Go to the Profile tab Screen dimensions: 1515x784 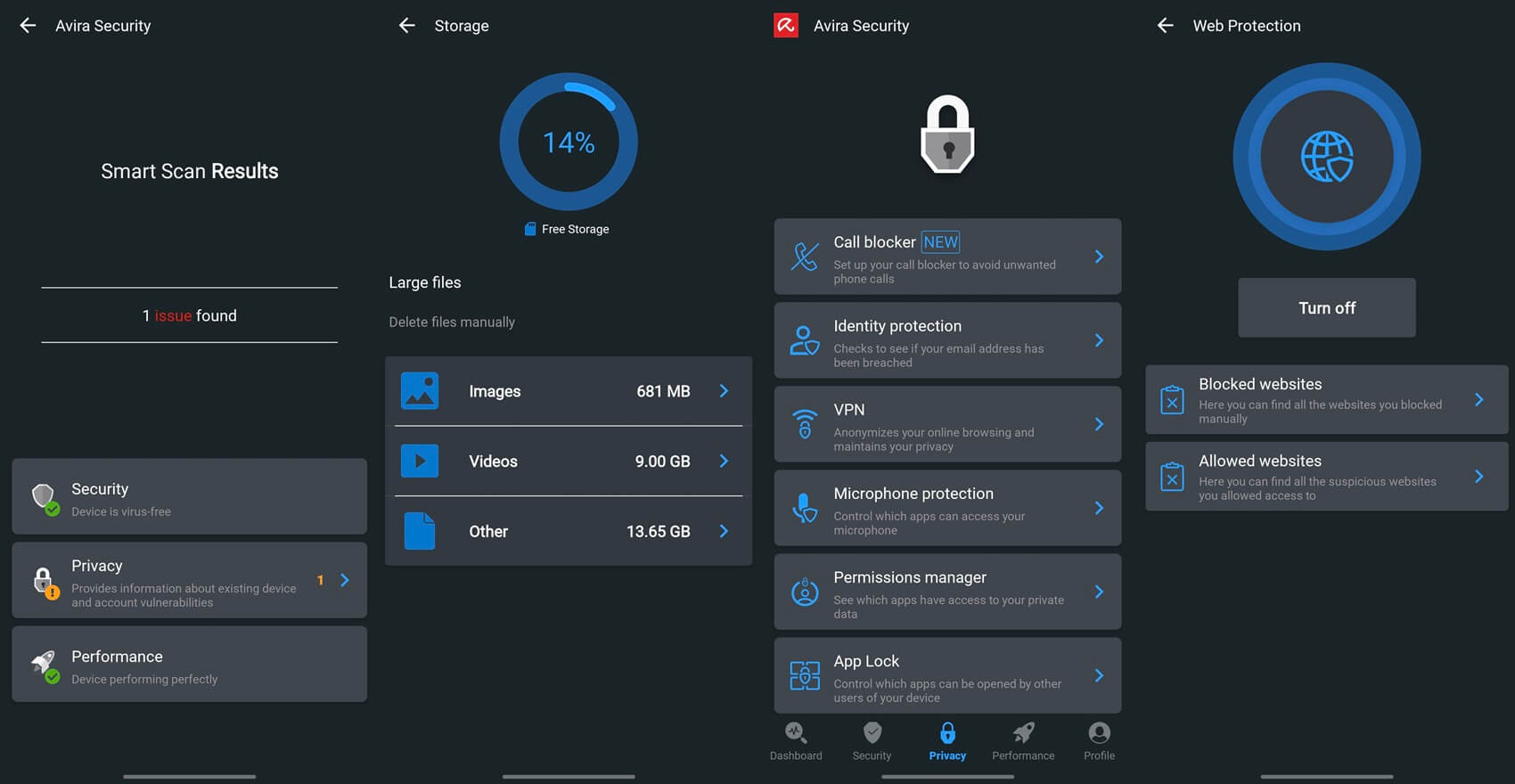coord(1099,741)
